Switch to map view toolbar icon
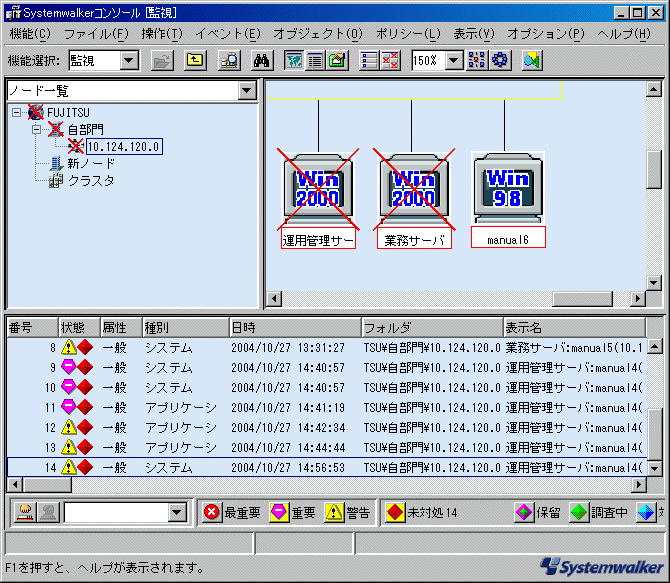The width and height of the screenshot is (670, 583). [x=294, y=60]
